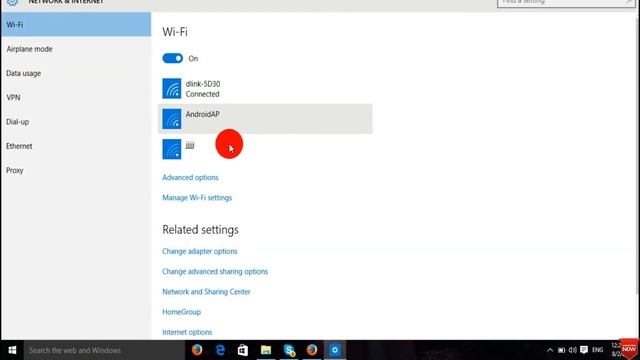Select the AndroidAP network name
This screenshot has width=640, height=360.
pyautogui.click(x=202, y=114)
